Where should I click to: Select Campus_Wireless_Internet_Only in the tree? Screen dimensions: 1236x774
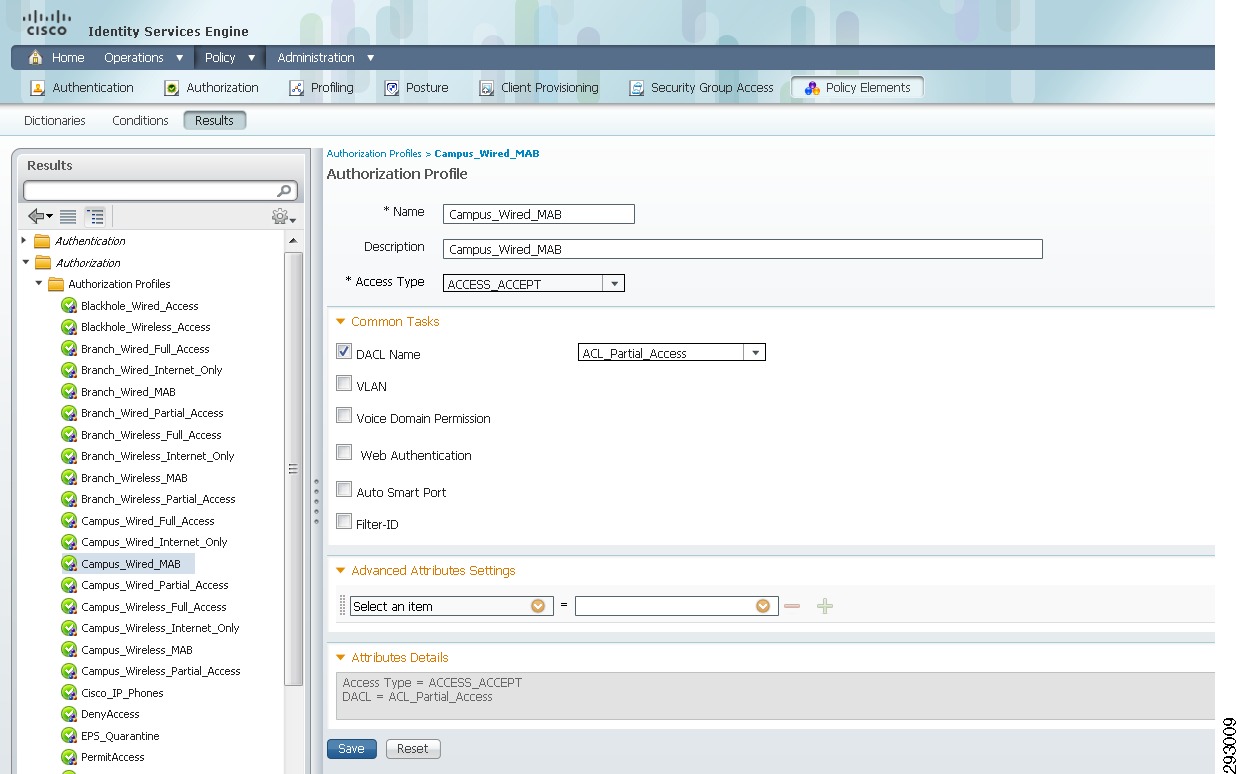point(160,628)
